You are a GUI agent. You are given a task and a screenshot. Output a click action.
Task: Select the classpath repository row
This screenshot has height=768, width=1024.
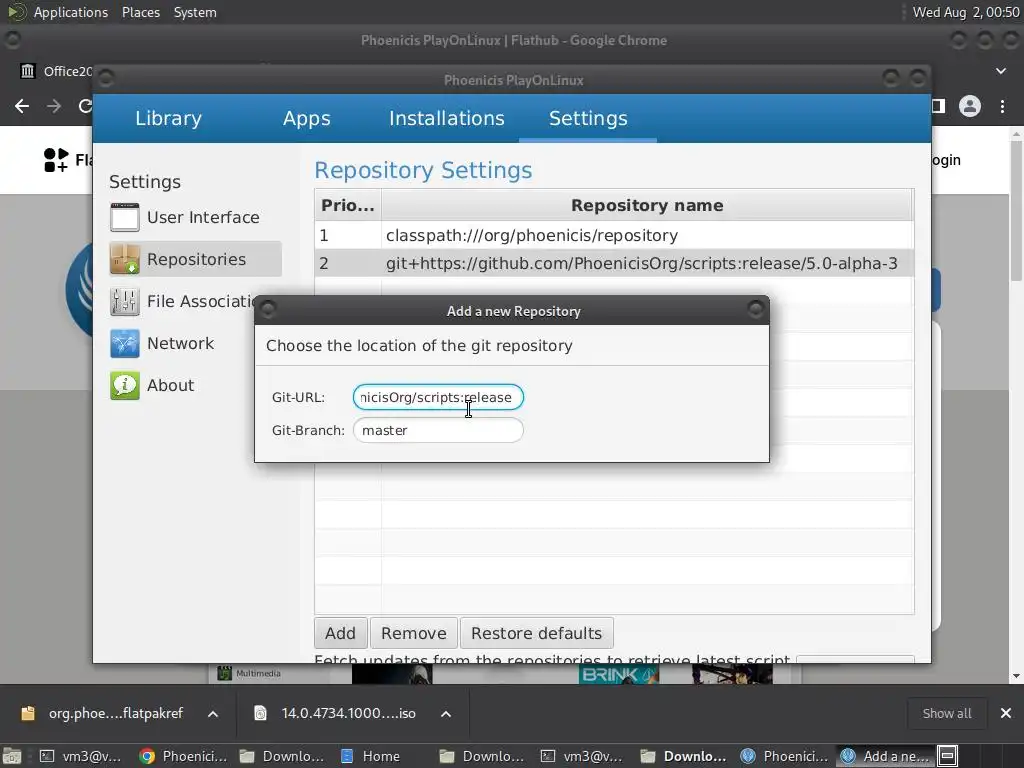point(614,235)
